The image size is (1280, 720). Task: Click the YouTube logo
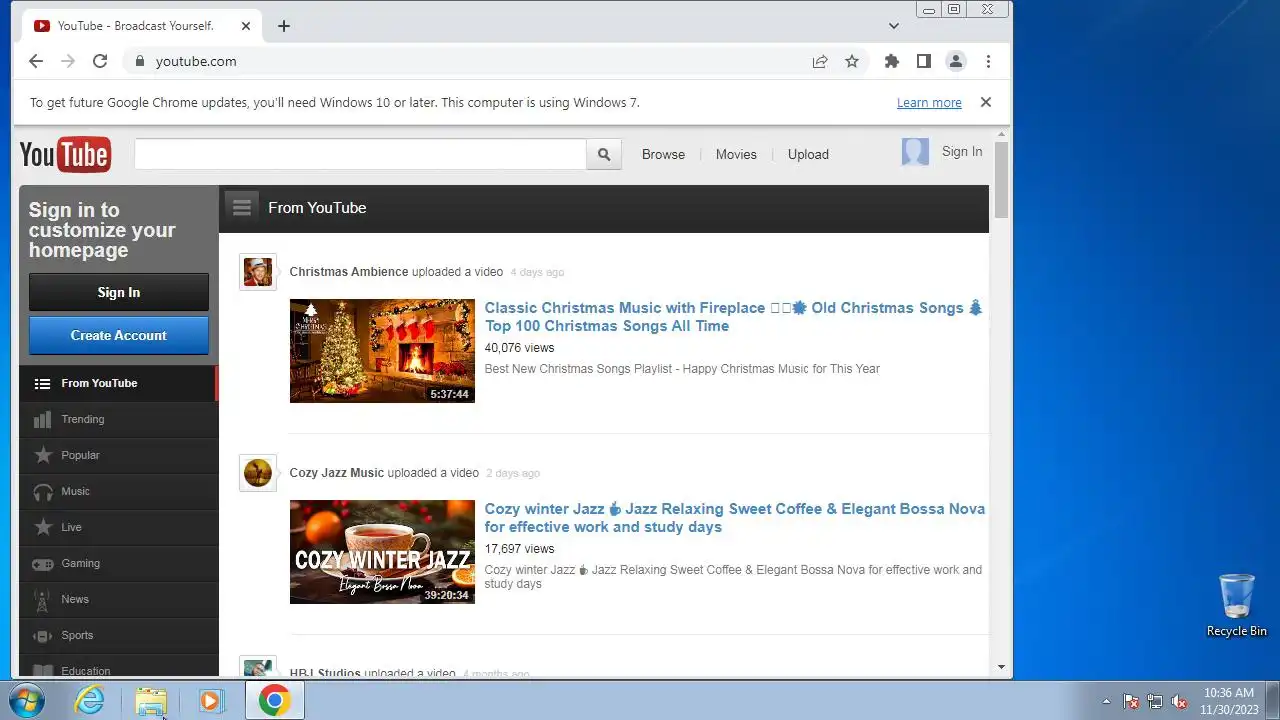(x=65, y=154)
